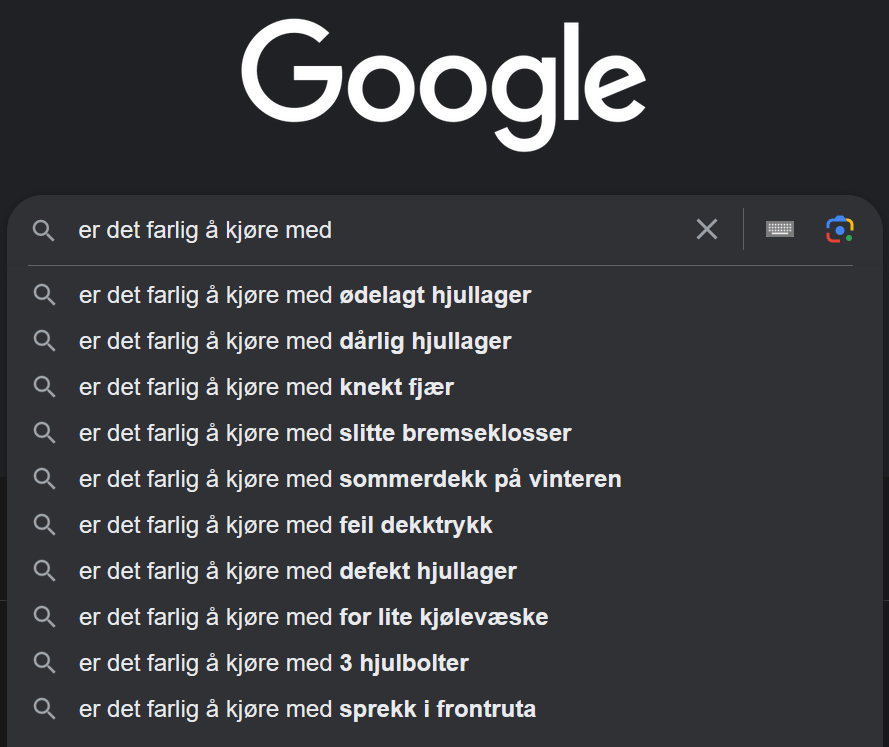The height and width of the screenshot is (747, 889).
Task: Select the "sprekk i frontruta" suggestion
Action: point(307,709)
